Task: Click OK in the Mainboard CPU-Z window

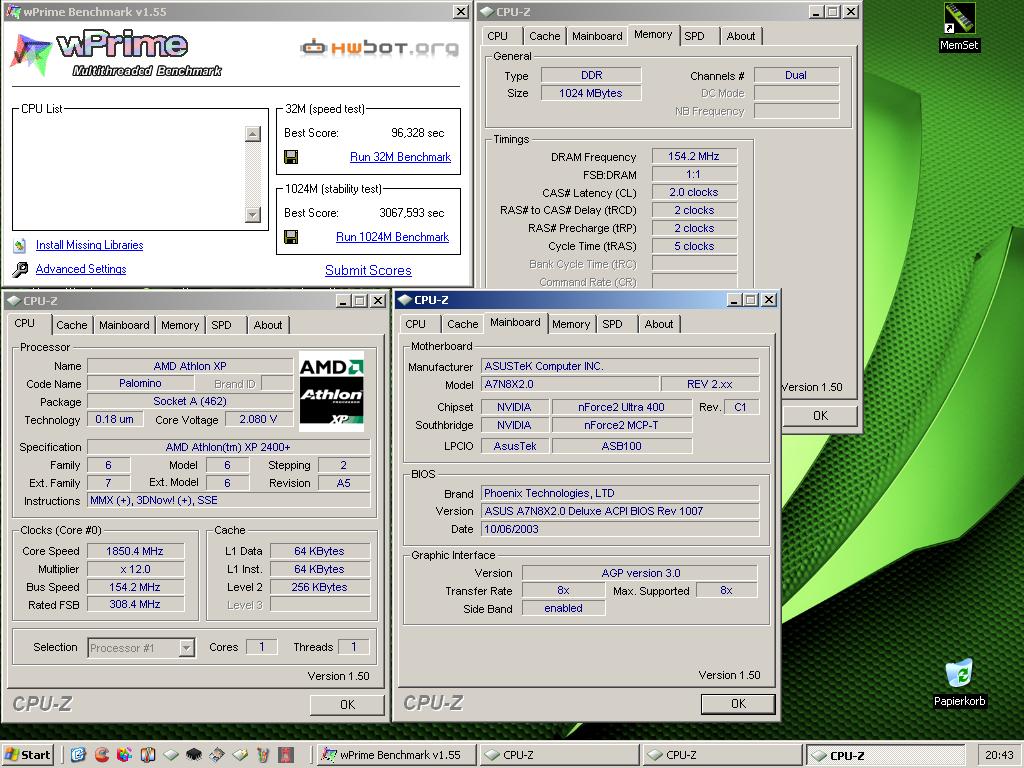Action: (738, 704)
